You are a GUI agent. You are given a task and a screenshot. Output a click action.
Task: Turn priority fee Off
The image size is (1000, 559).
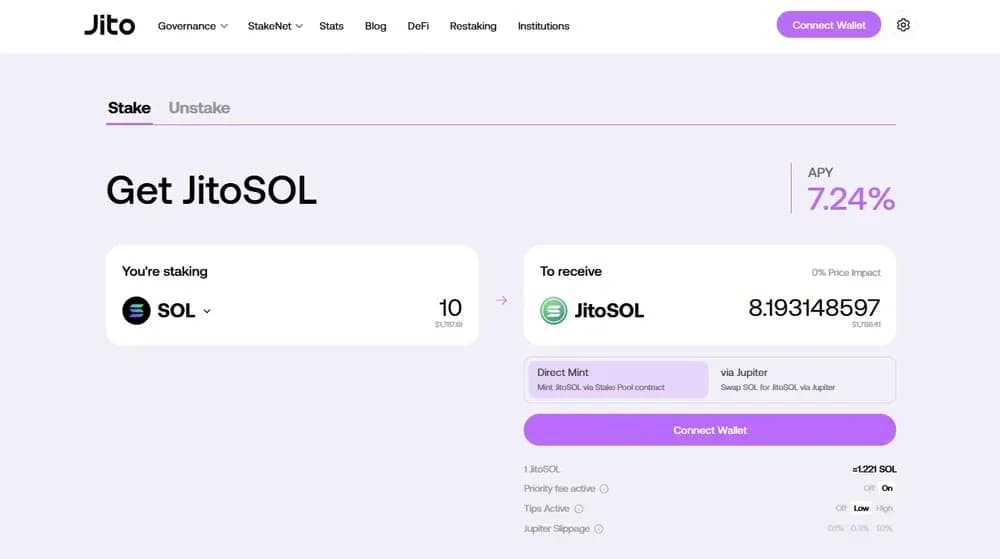(x=868, y=489)
